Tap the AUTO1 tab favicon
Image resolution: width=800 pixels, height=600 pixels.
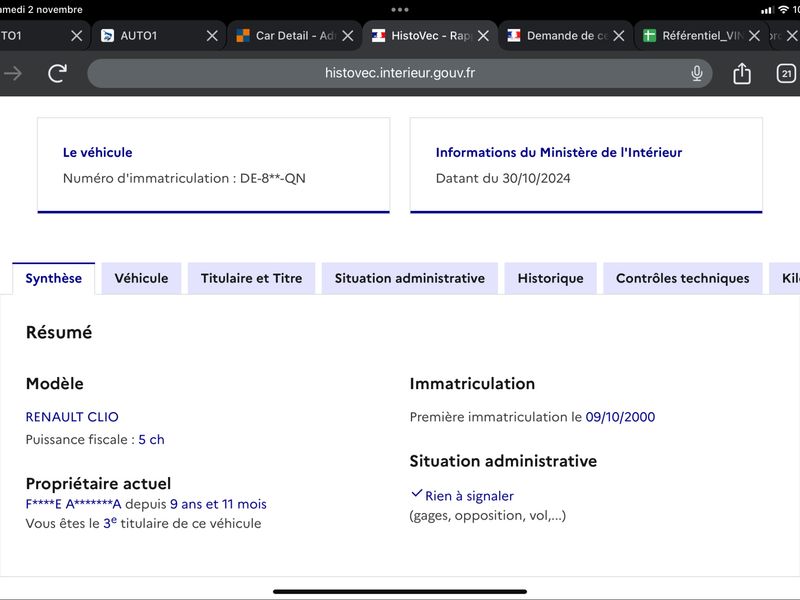click(x=107, y=36)
